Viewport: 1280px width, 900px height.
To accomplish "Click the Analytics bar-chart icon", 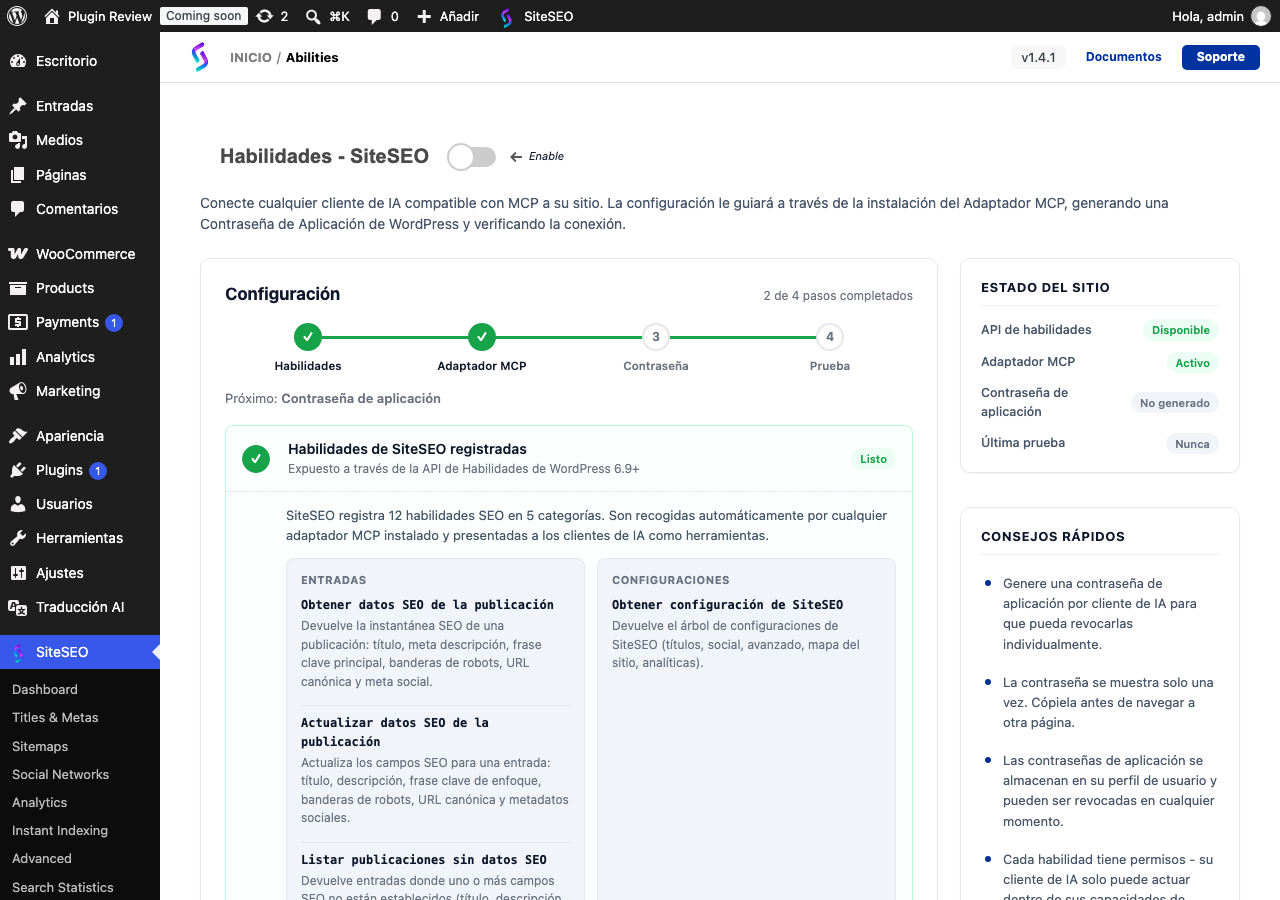I will click(x=18, y=357).
